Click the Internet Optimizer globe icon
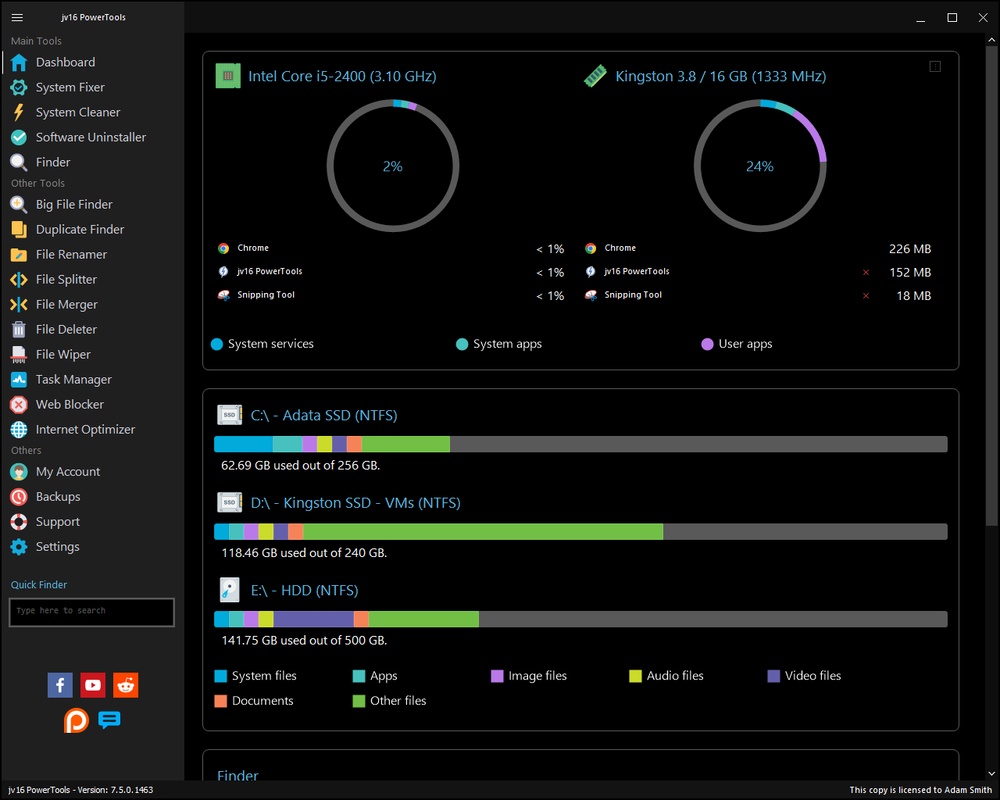Screen dimensions: 1000x800 click(x=19, y=429)
